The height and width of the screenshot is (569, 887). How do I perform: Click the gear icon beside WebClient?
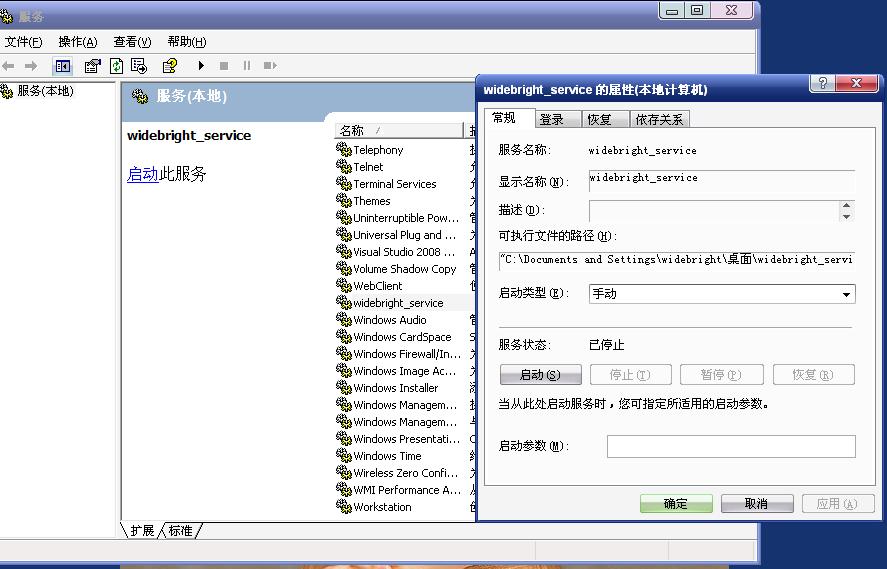pyautogui.click(x=344, y=285)
